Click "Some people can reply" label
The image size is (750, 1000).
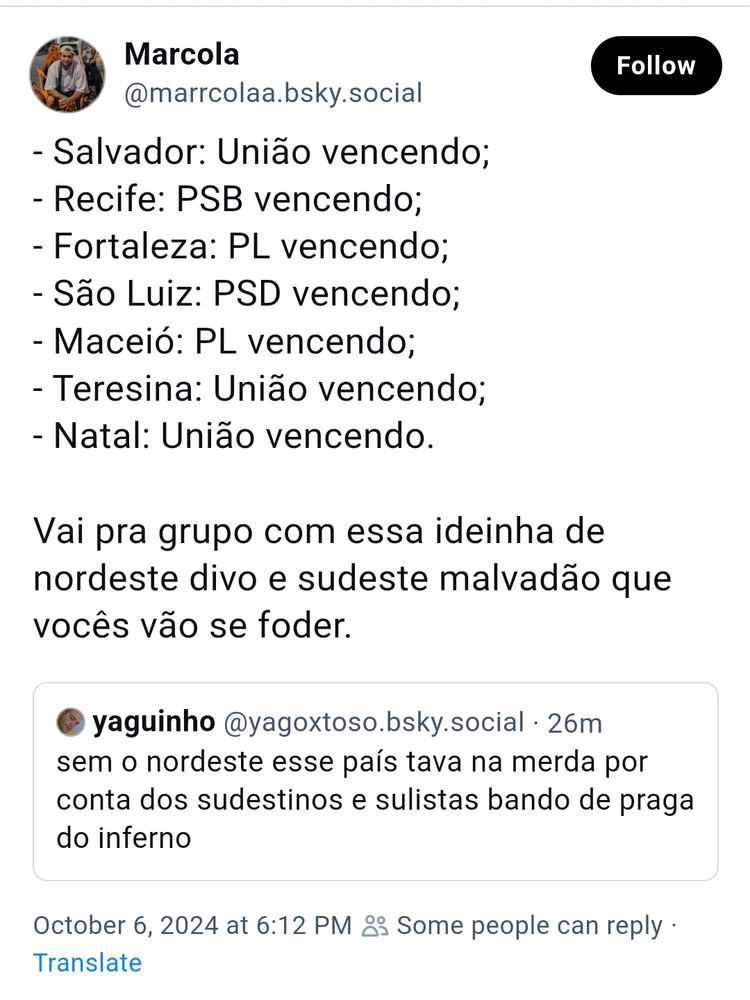[529, 926]
